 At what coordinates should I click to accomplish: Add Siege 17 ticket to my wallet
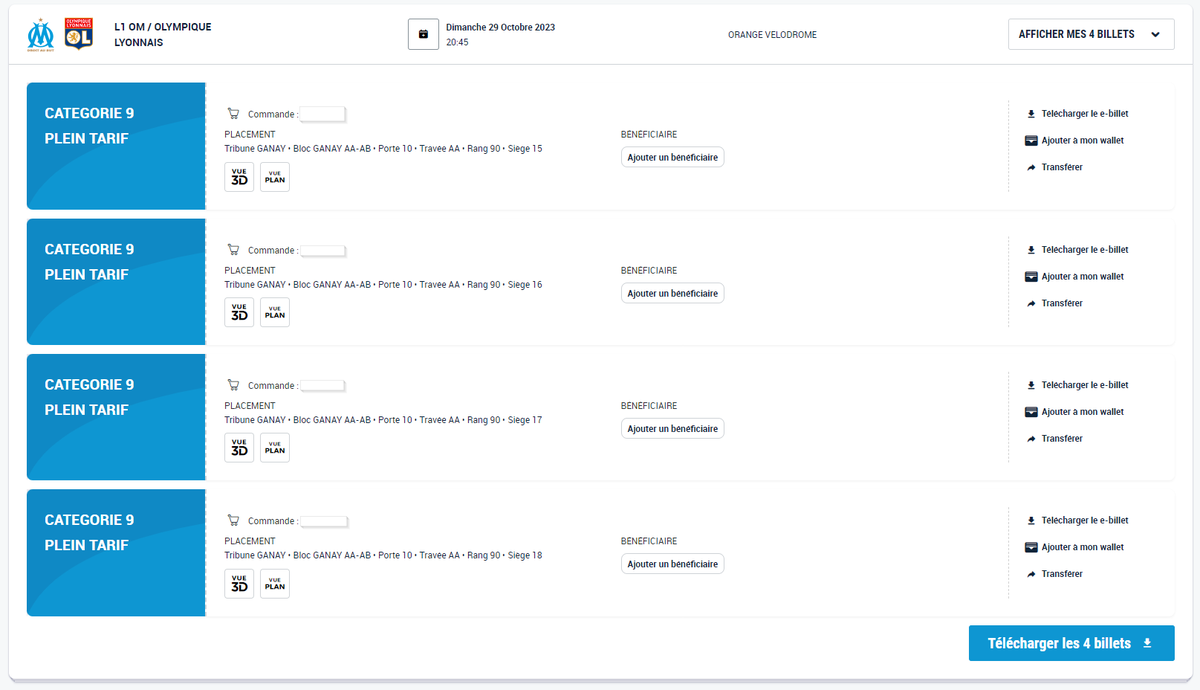(1075, 412)
